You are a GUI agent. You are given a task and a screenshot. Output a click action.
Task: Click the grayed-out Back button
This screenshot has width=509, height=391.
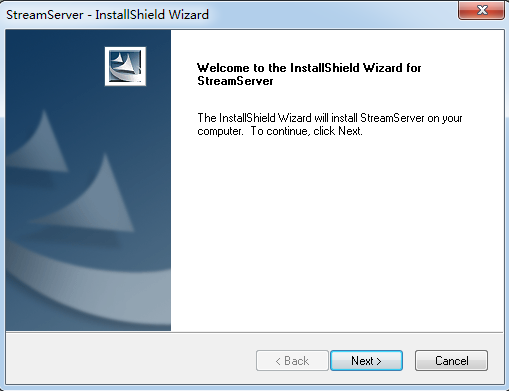coord(292,360)
